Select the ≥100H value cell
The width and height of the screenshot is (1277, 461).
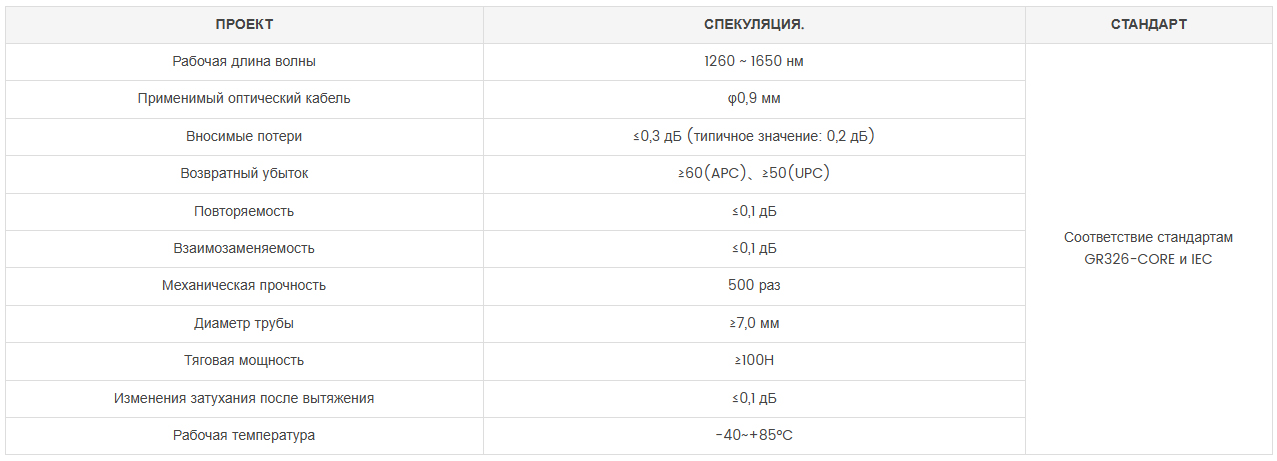pyautogui.click(x=754, y=360)
